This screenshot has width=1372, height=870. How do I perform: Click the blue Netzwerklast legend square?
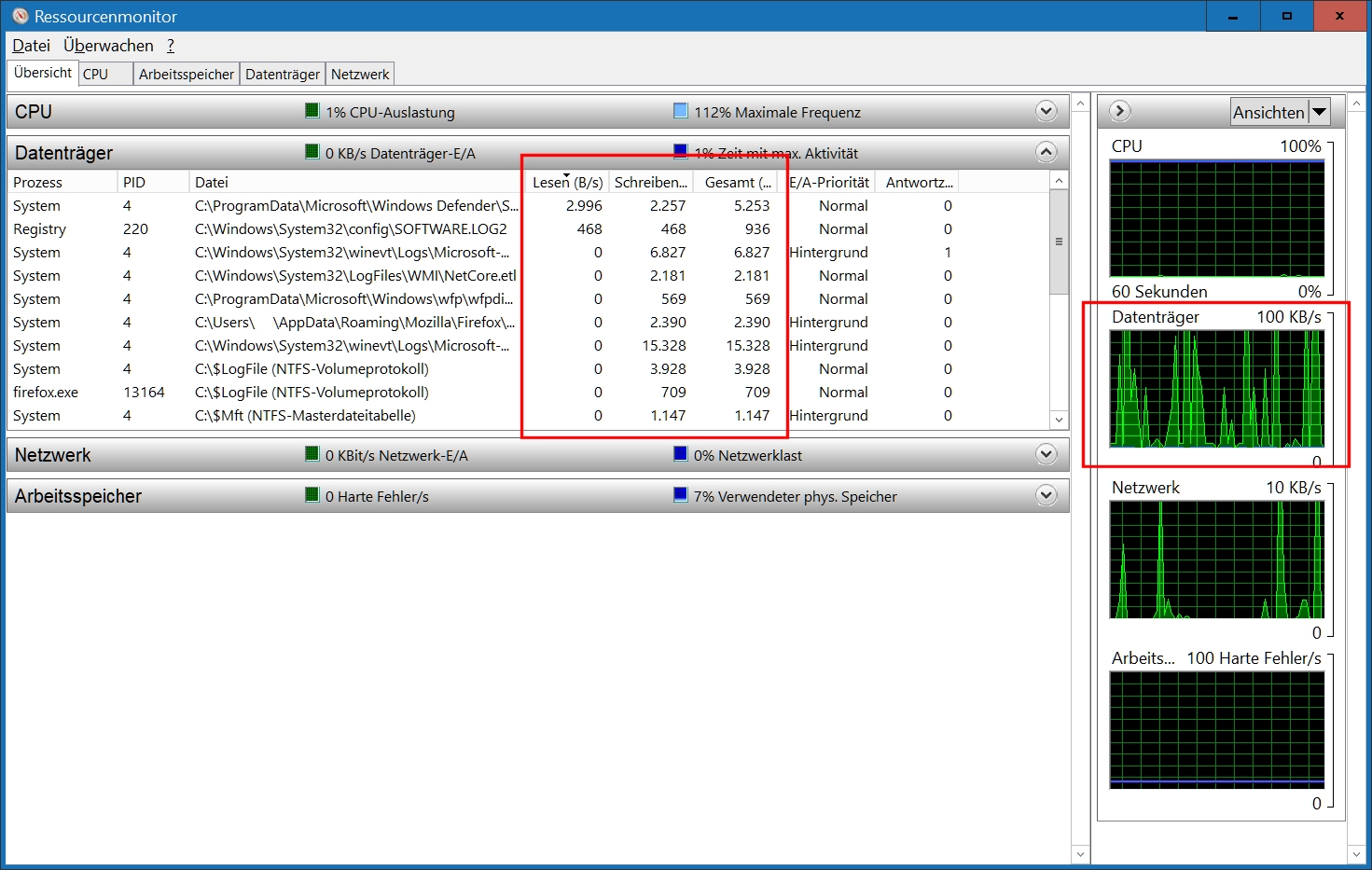(x=681, y=454)
